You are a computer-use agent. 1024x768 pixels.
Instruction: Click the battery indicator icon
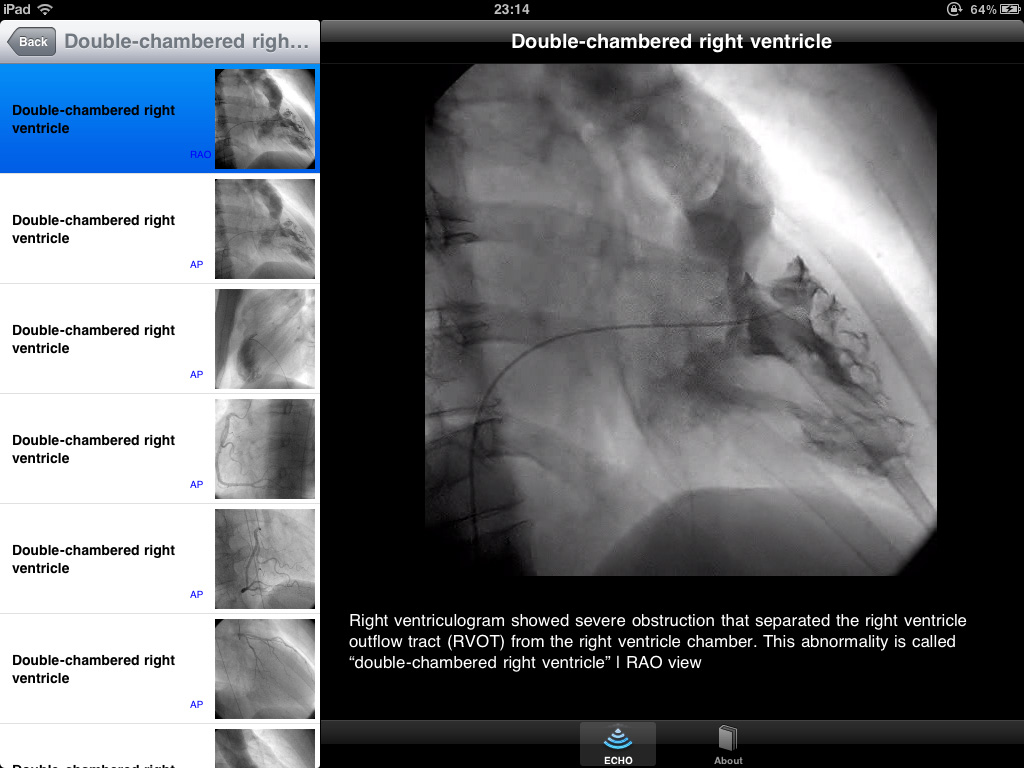point(1010,9)
